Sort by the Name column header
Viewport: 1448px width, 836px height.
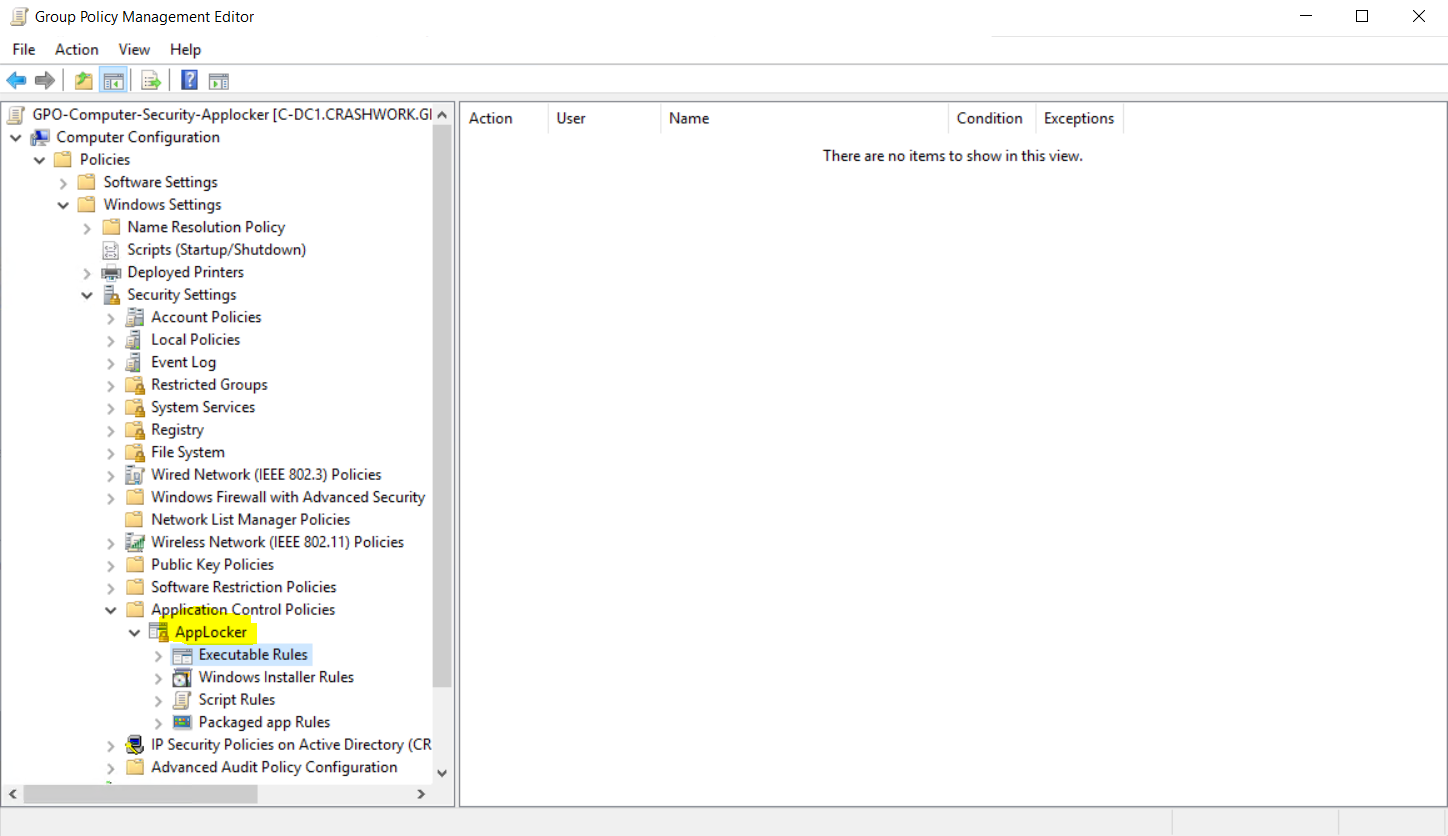click(x=805, y=118)
